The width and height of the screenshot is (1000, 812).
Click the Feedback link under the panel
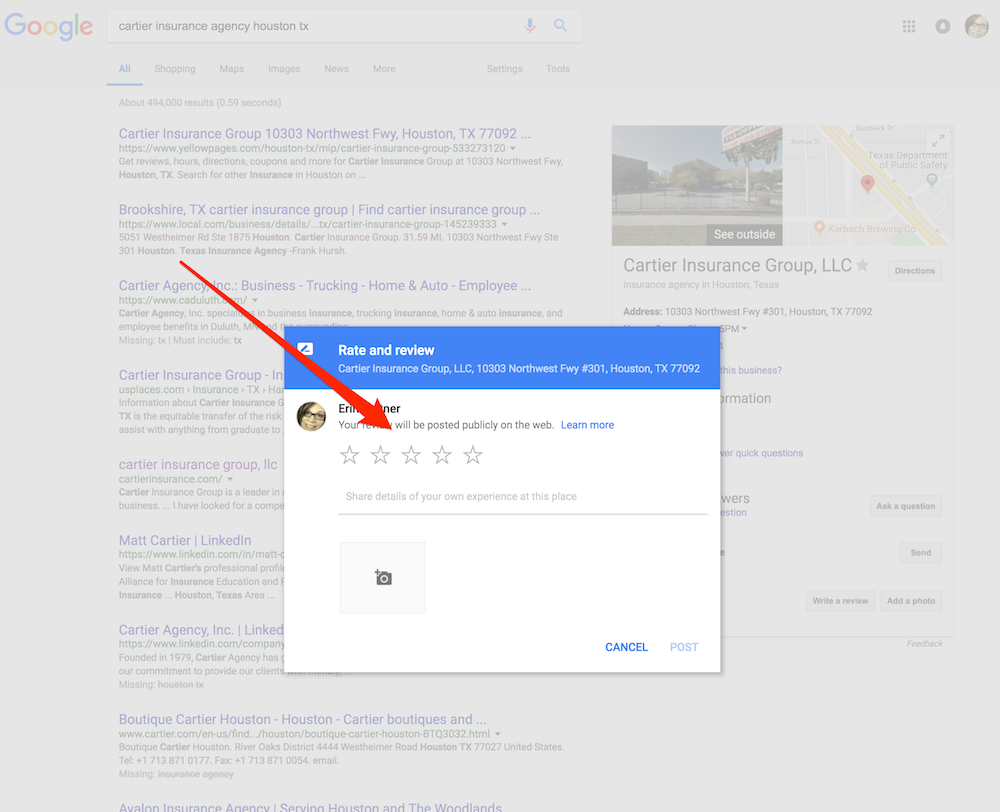pos(925,644)
